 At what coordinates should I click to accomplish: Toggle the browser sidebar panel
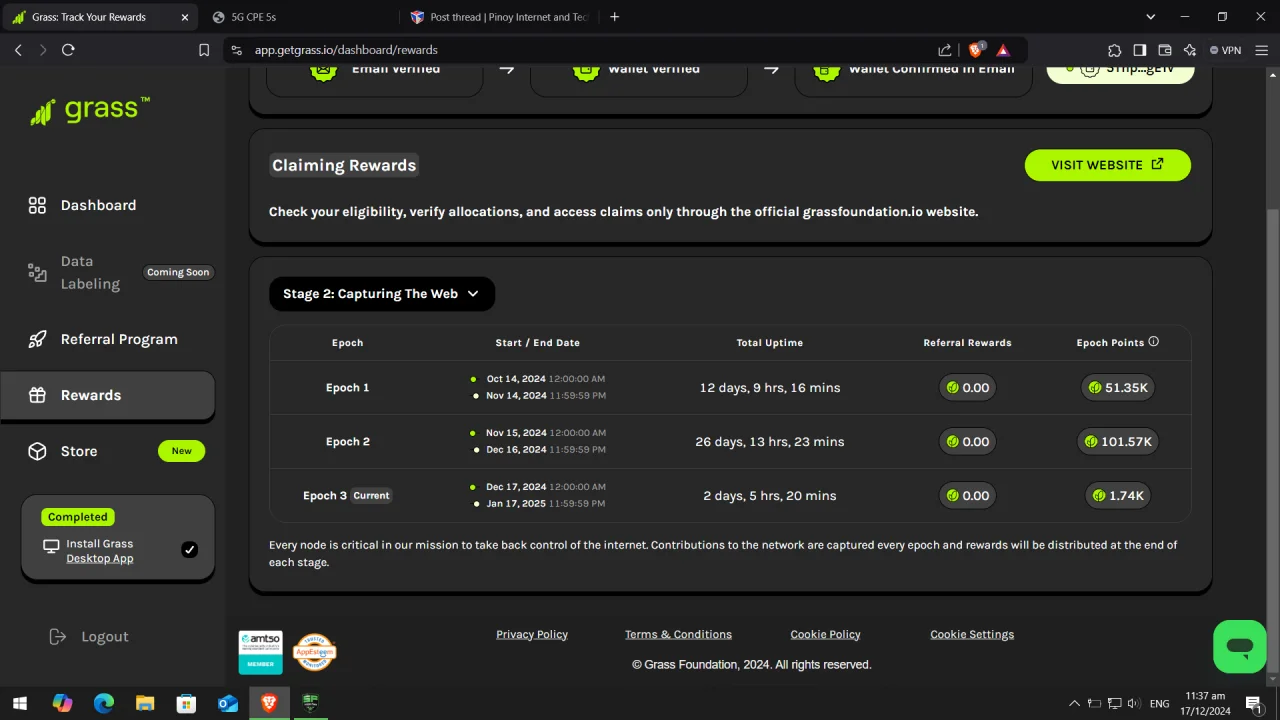[1140, 50]
